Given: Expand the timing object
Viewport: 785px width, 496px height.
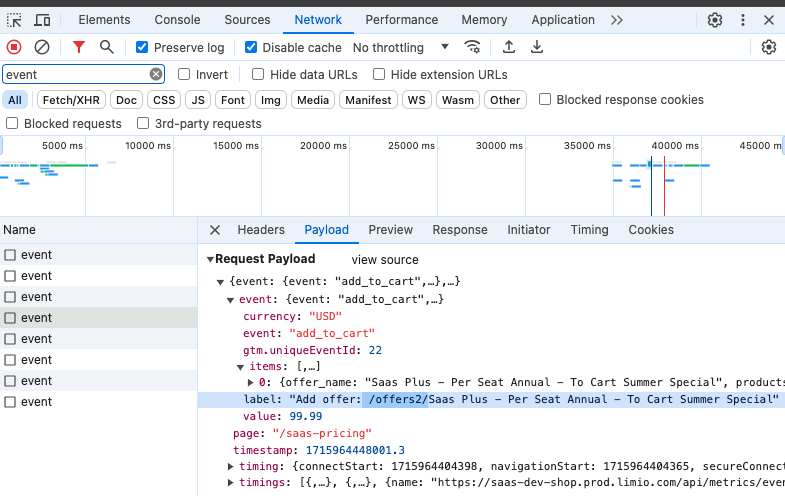Looking at the screenshot, I should click(230, 466).
